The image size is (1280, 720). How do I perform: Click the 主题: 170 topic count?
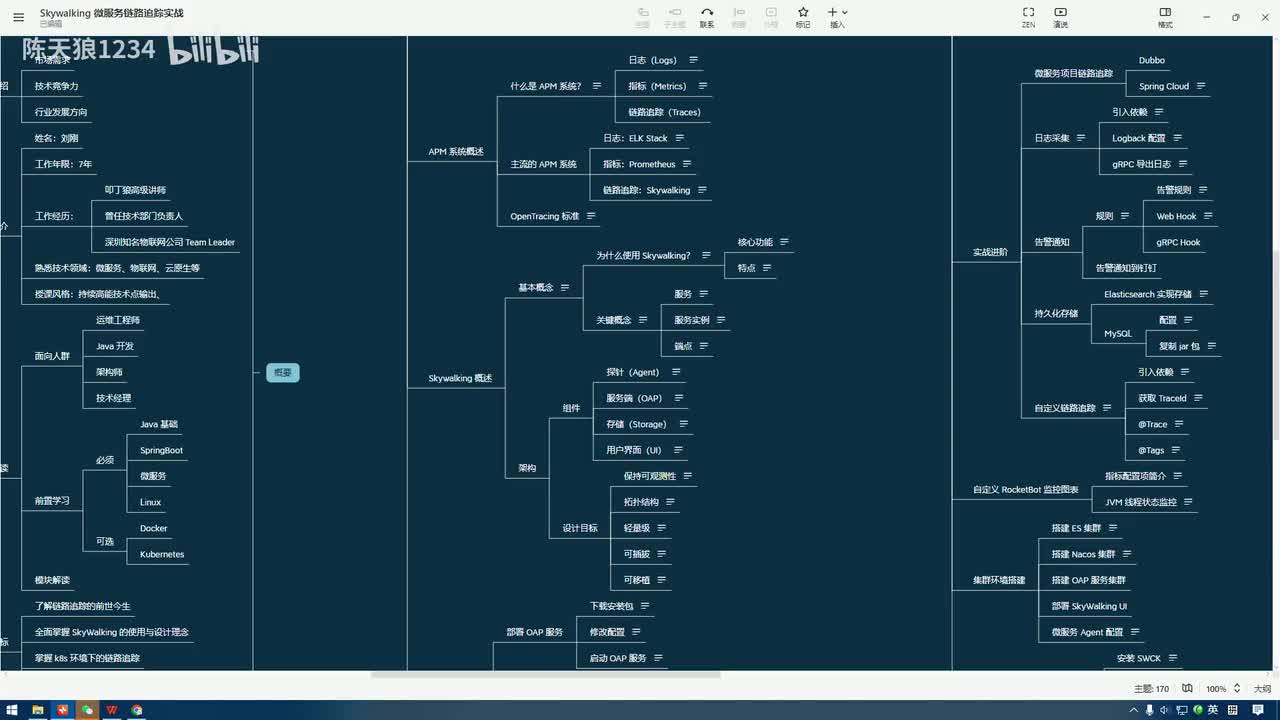point(1152,689)
